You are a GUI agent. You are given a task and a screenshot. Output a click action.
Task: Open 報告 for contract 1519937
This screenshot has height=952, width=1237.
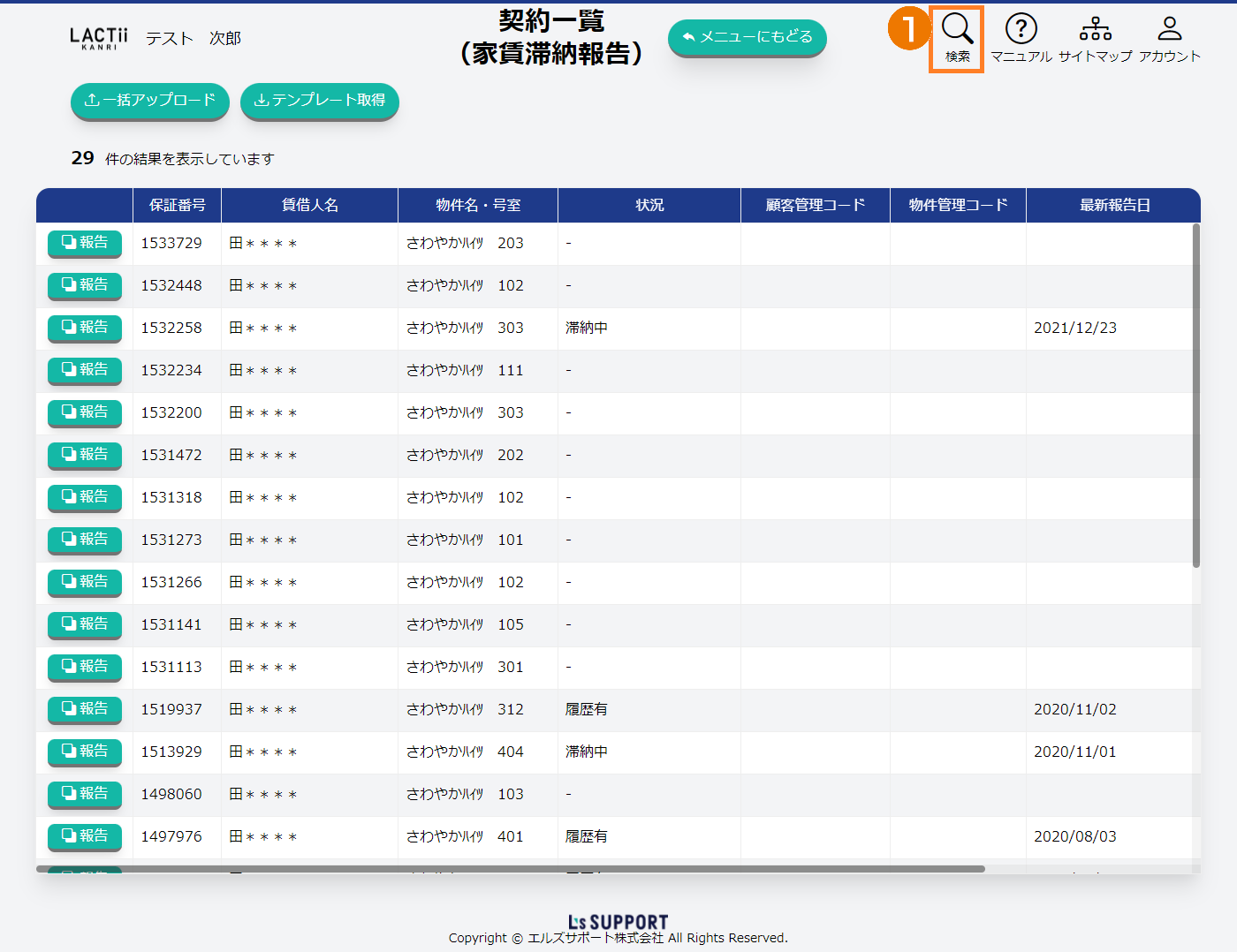click(85, 709)
